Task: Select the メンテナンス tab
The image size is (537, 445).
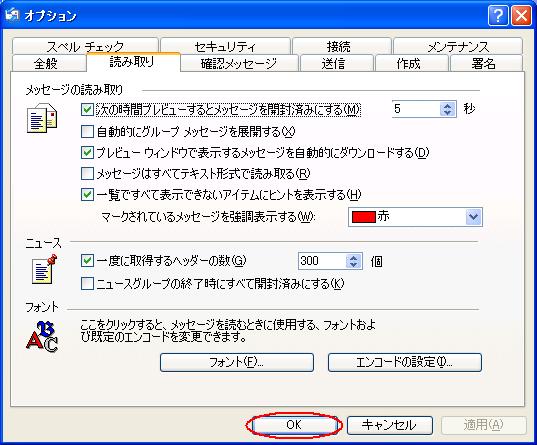Action: point(458,46)
